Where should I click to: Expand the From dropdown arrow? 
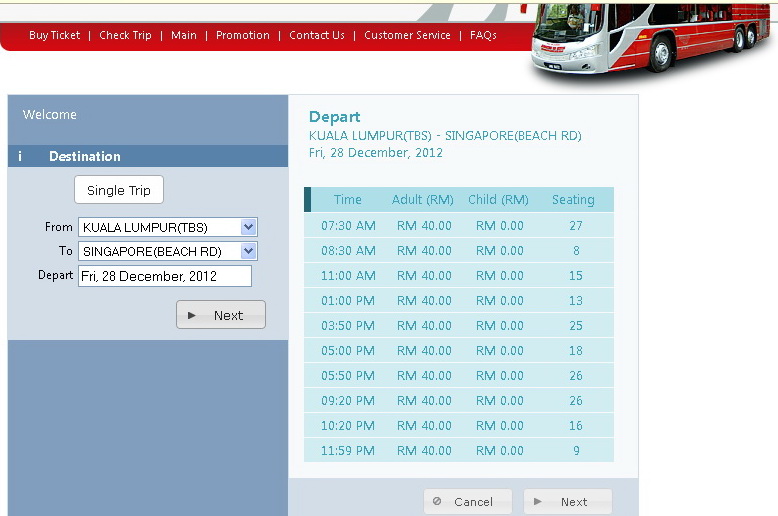point(249,227)
